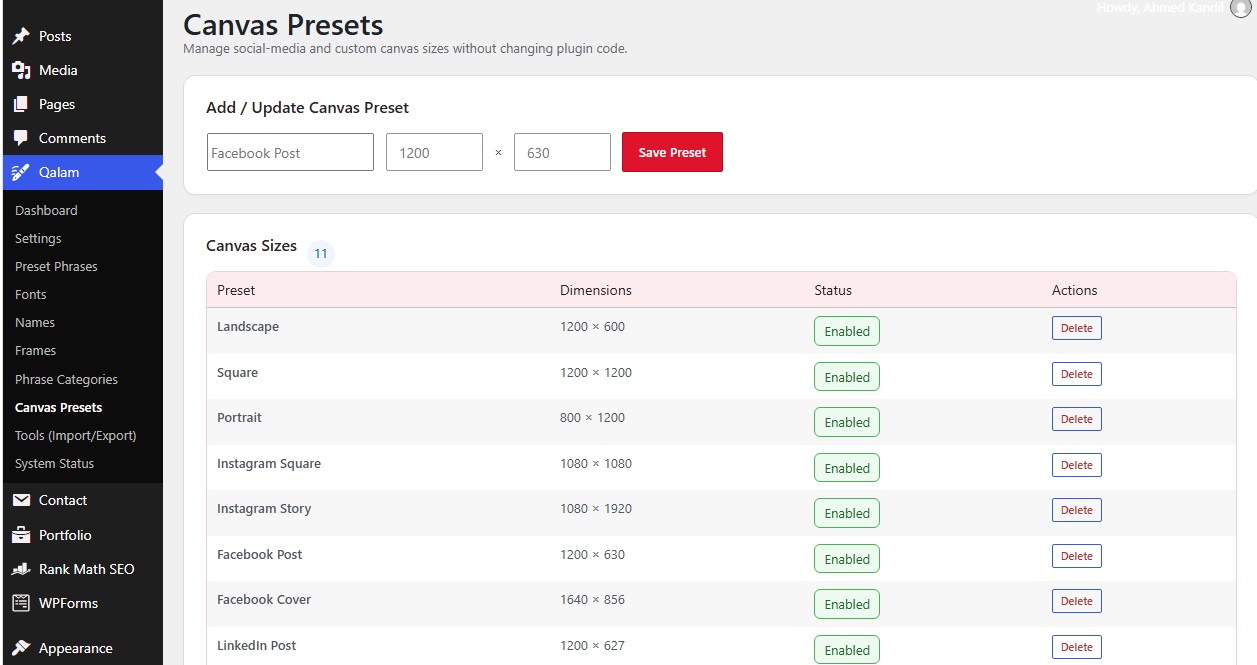The width and height of the screenshot is (1257, 665).
Task: Open Names submenu item
Action: [x=35, y=322]
